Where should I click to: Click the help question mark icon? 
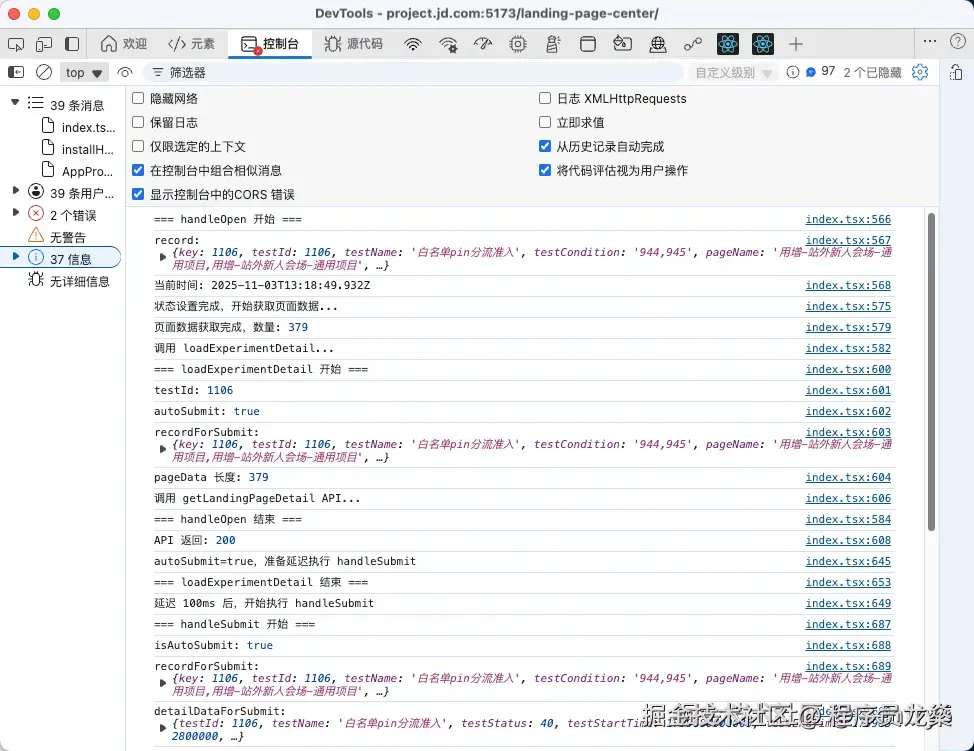957,42
